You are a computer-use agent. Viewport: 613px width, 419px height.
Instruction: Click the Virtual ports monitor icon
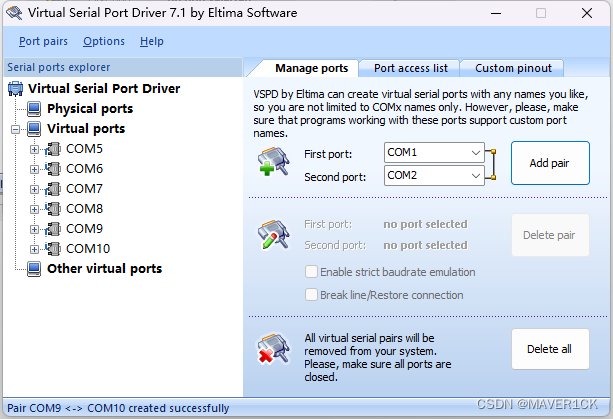(x=34, y=129)
